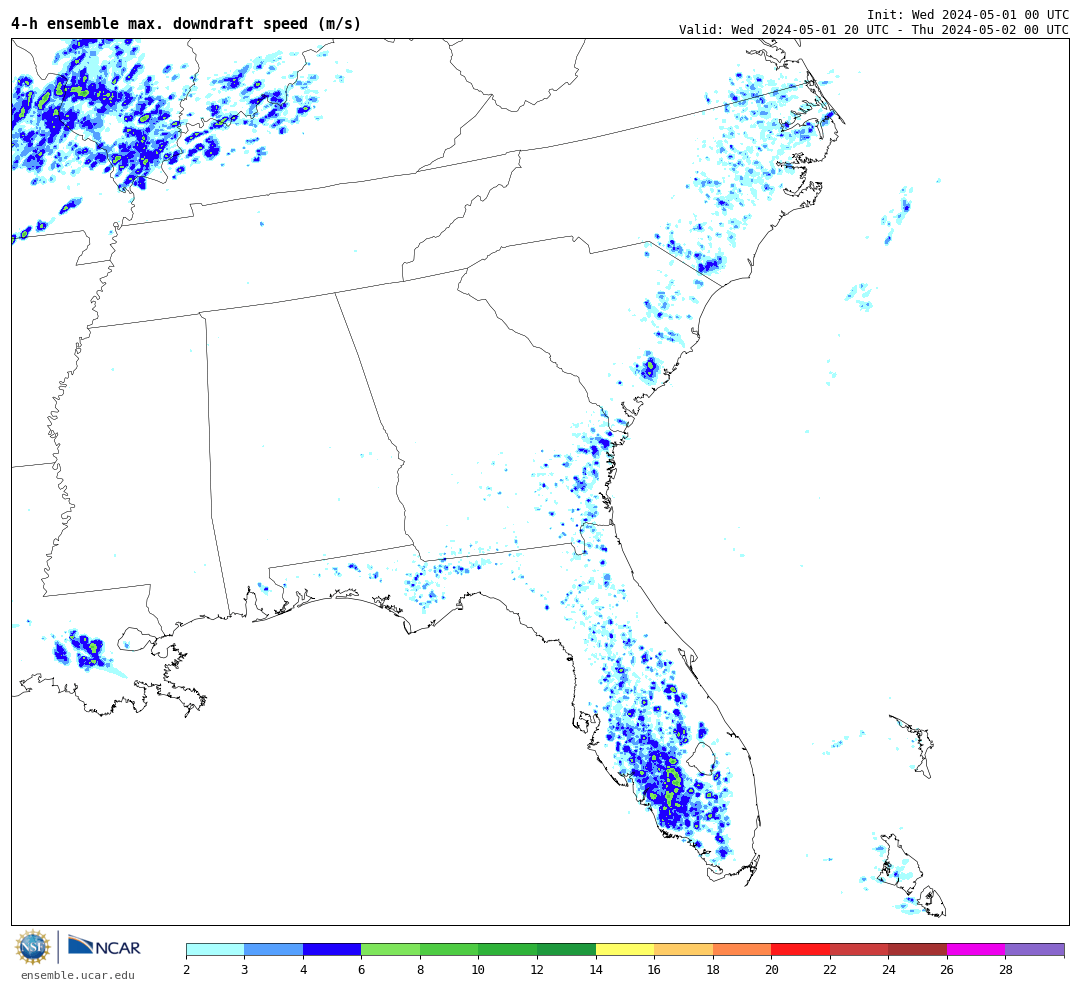The image size is (1080, 988).
Task: Click the dark blue 4–6 m/s swatch
Action: tap(332, 949)
